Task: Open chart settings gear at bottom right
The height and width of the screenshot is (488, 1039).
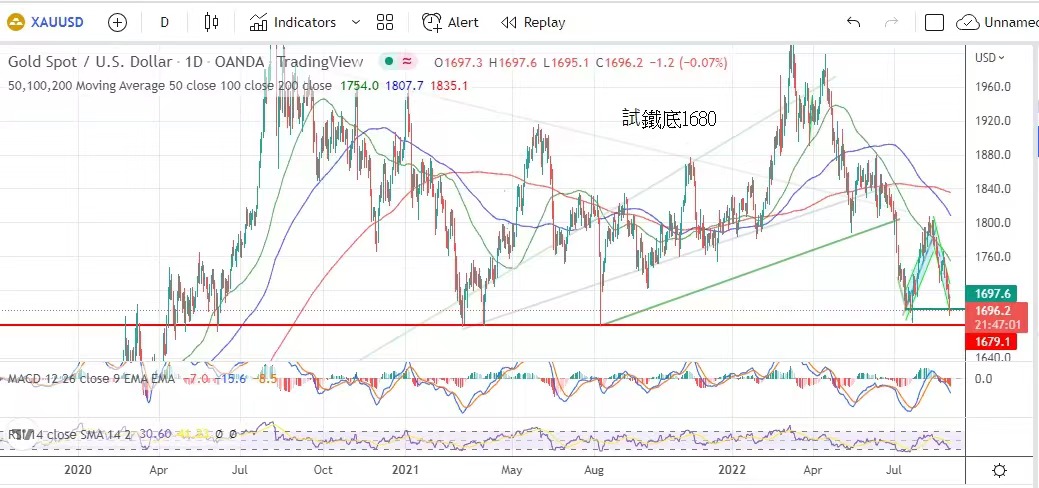Action: pos(998,470)
